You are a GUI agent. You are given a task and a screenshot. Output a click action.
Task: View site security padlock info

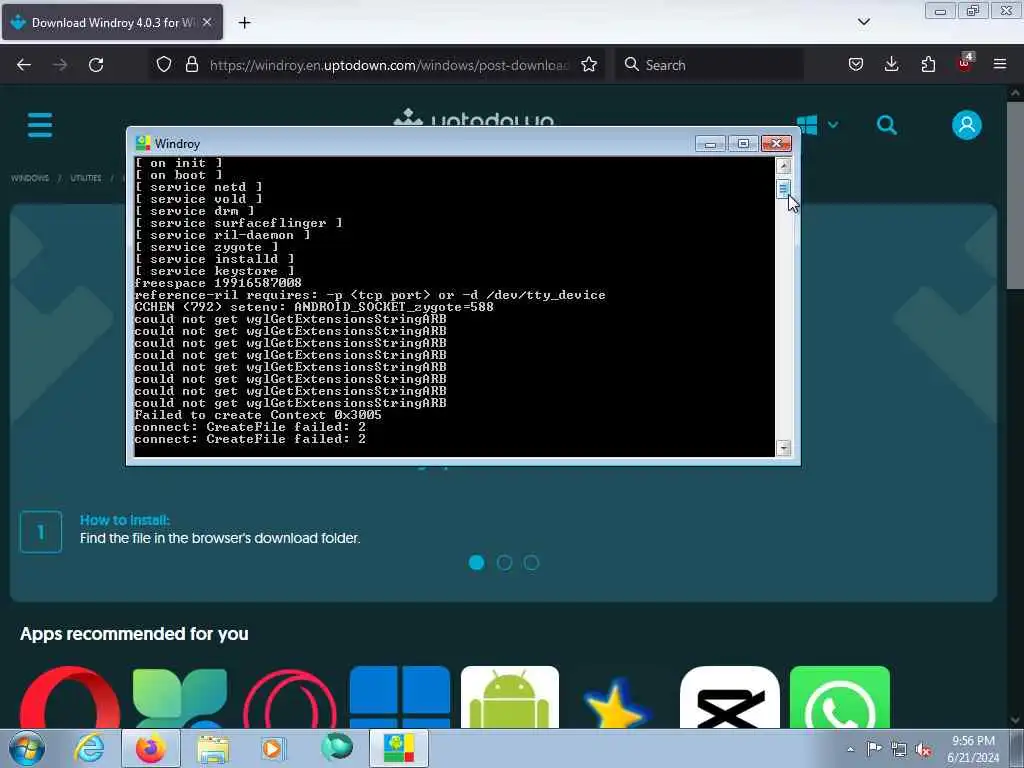[191, 64]
